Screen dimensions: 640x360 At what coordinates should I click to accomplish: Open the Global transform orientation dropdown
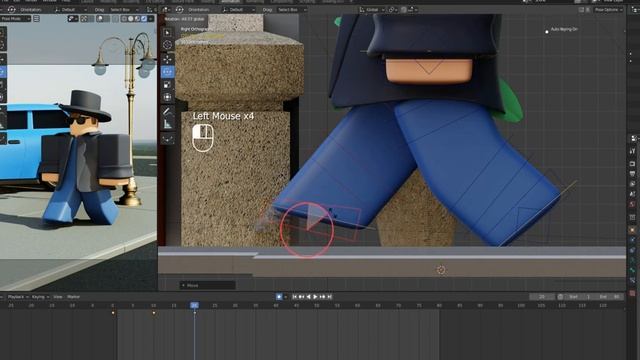[371, 9]
